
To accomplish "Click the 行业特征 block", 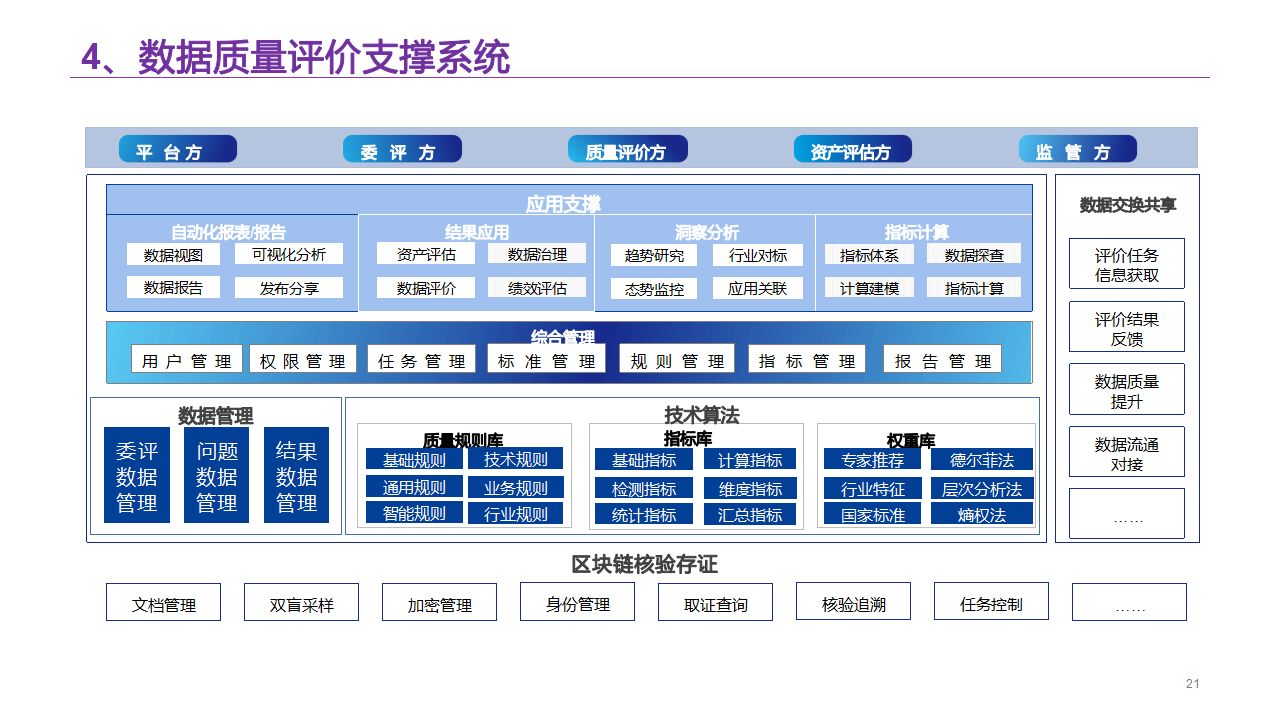I will point(873,488).
